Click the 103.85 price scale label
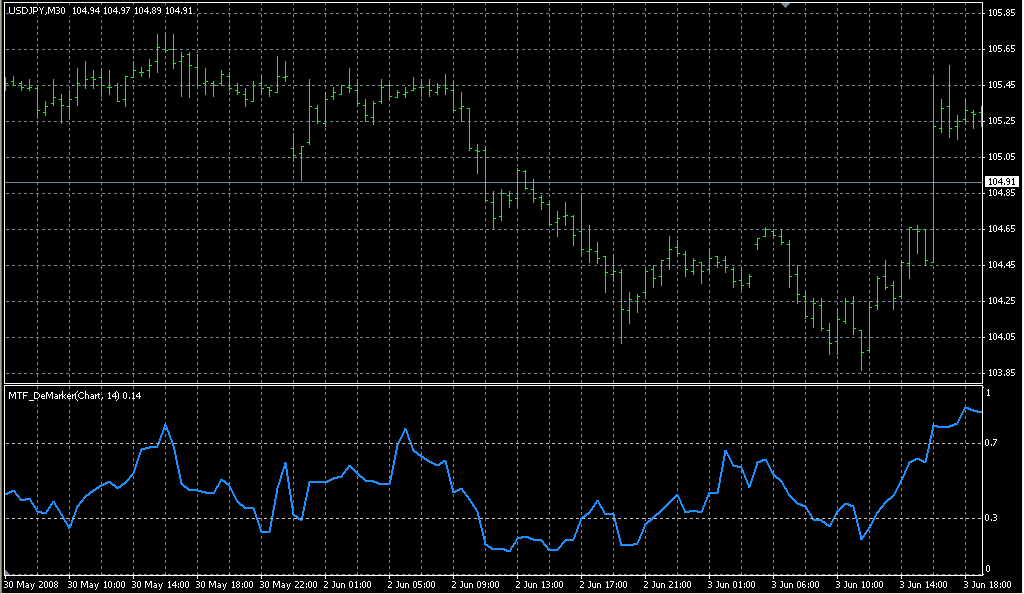The width and height of the screenshot is (1024, 594). pos(1001,373)
